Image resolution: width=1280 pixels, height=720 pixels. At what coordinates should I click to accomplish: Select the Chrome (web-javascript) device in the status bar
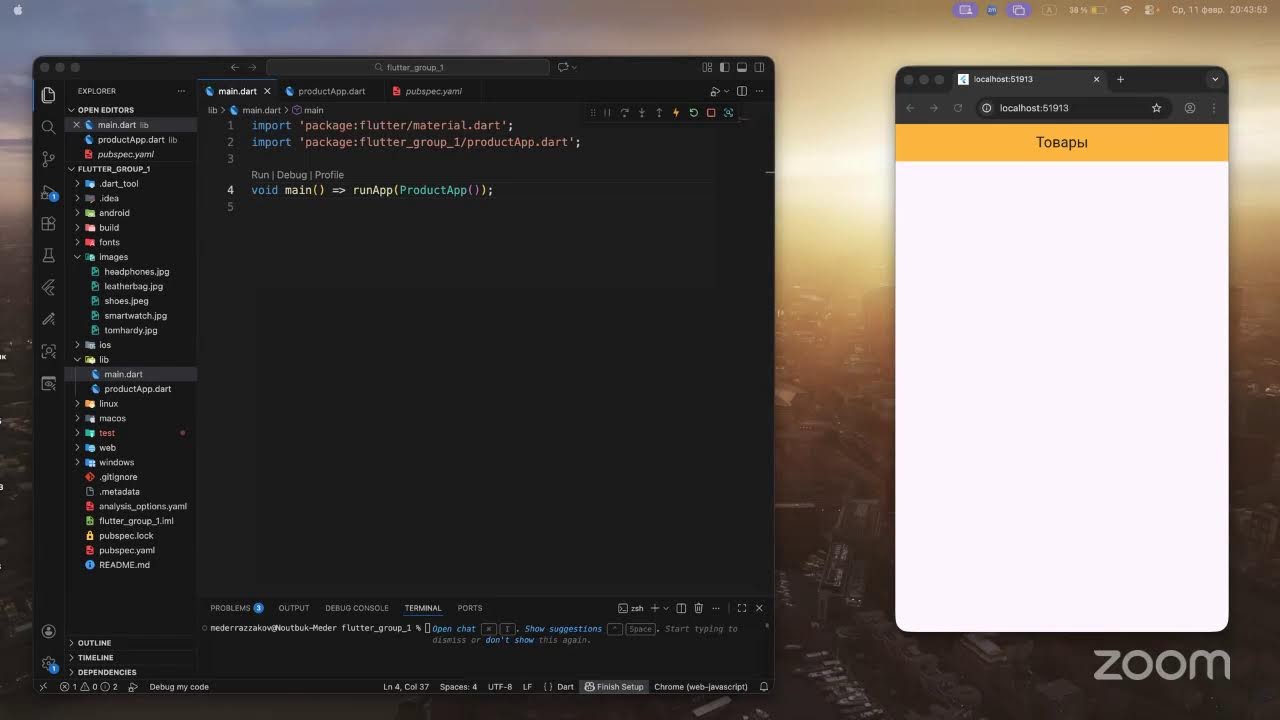(x=701, y=687)
